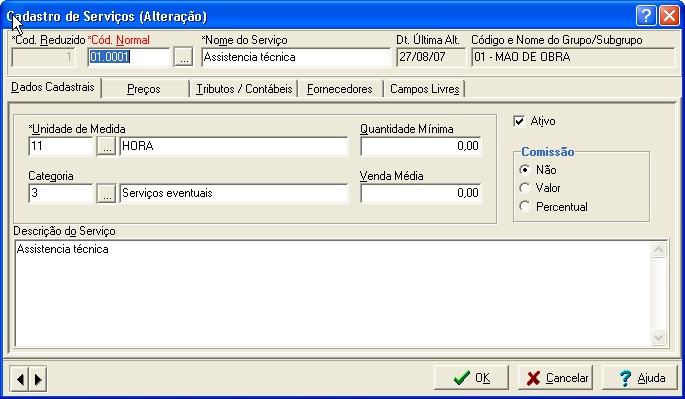Click the description scrollbar down arrow
This screenshot has width=685, height=399.
click(658, 337)
